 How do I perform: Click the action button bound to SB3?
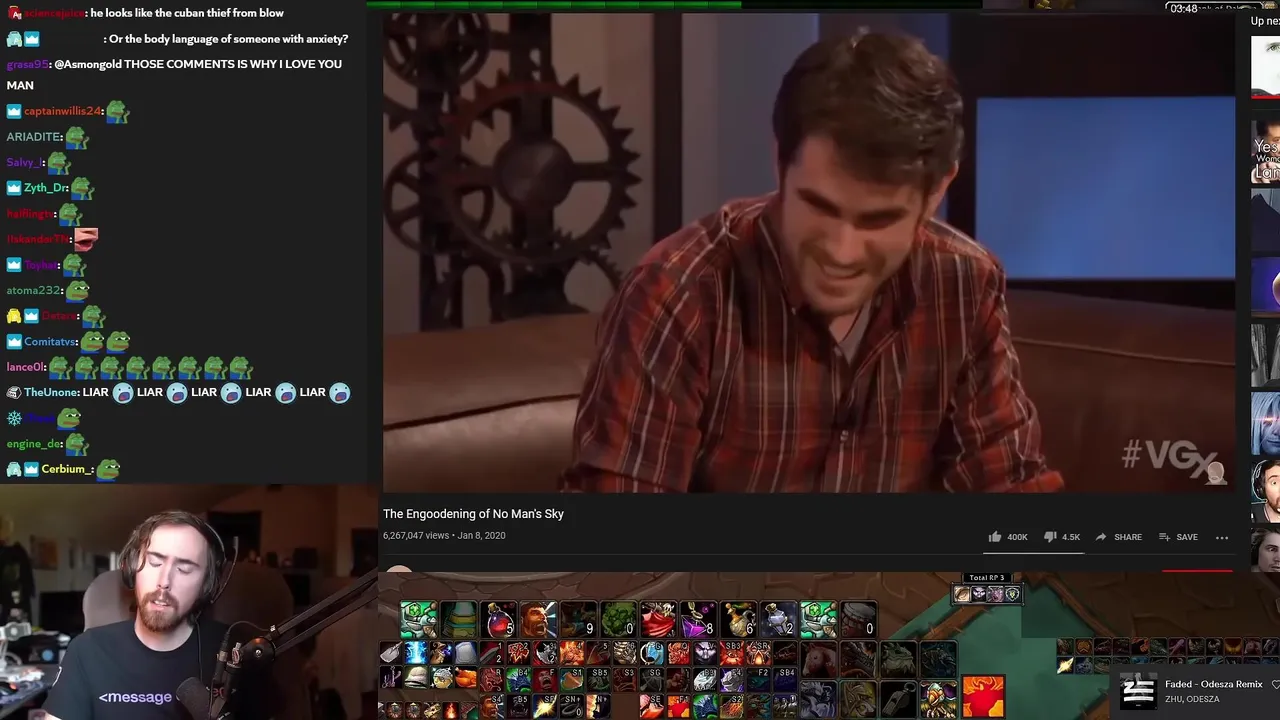point(732,653)
